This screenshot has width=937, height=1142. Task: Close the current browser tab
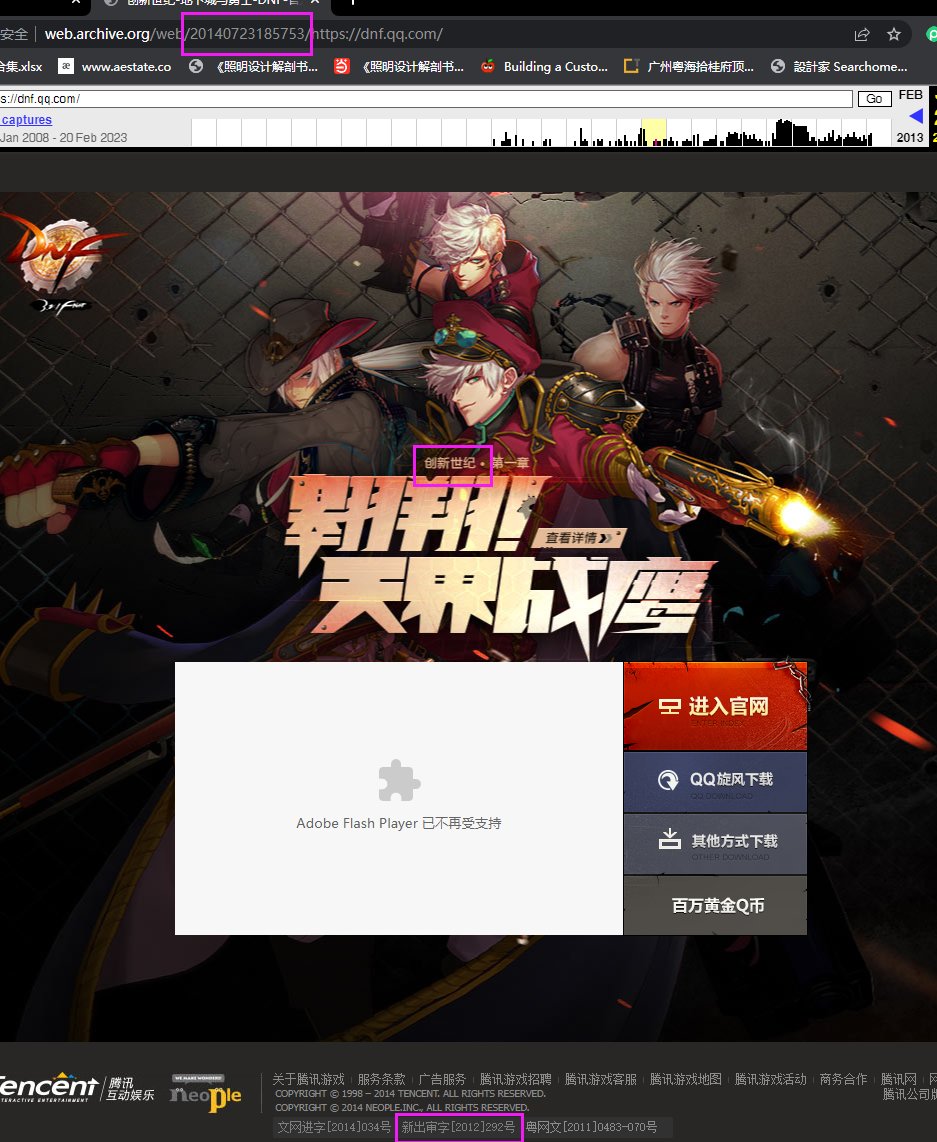coord(315,2)
